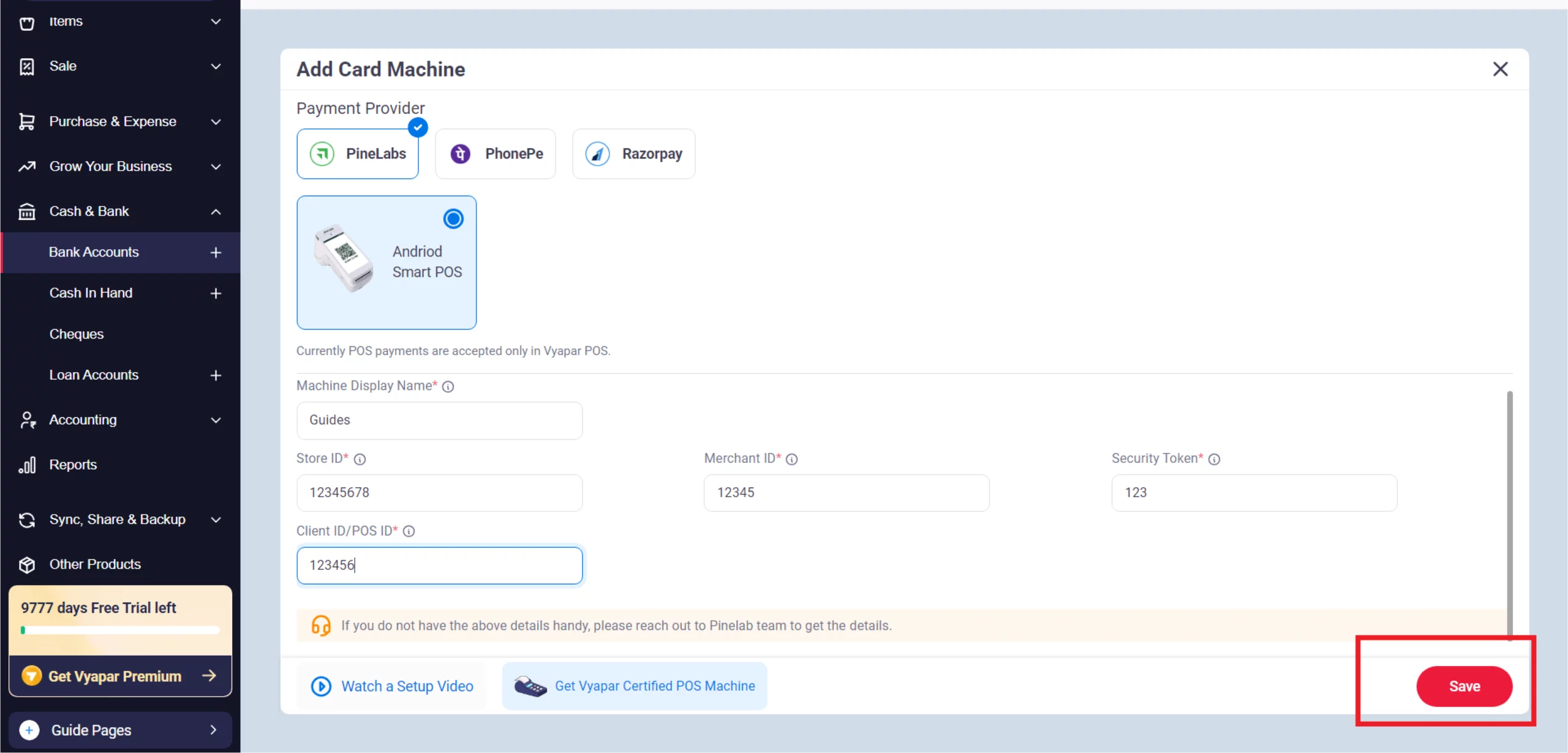1568x753 pixels.
Task: Click the Get Vyapar Premium button
Action: [x=120, y=676]
